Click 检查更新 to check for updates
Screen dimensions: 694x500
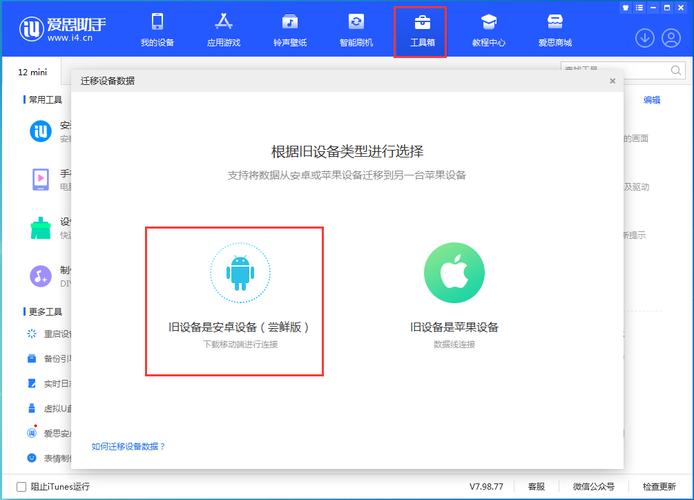(x=660, y=487)
